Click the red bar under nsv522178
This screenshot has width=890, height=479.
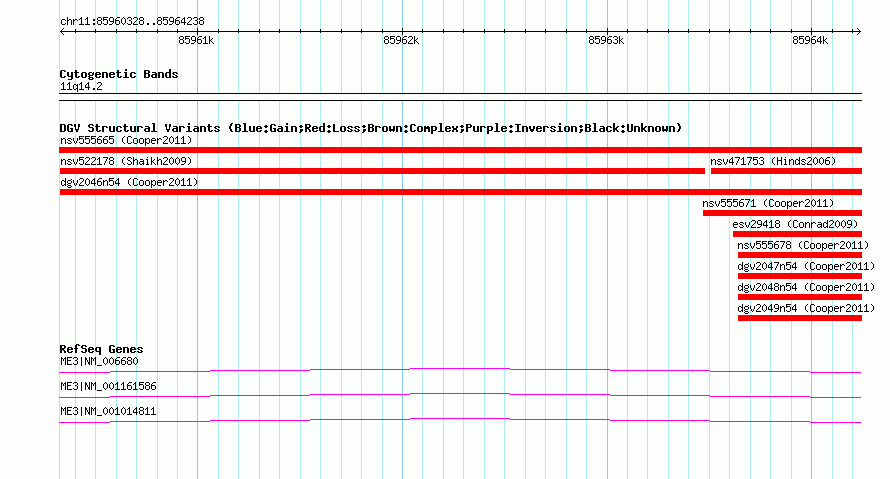382,171
